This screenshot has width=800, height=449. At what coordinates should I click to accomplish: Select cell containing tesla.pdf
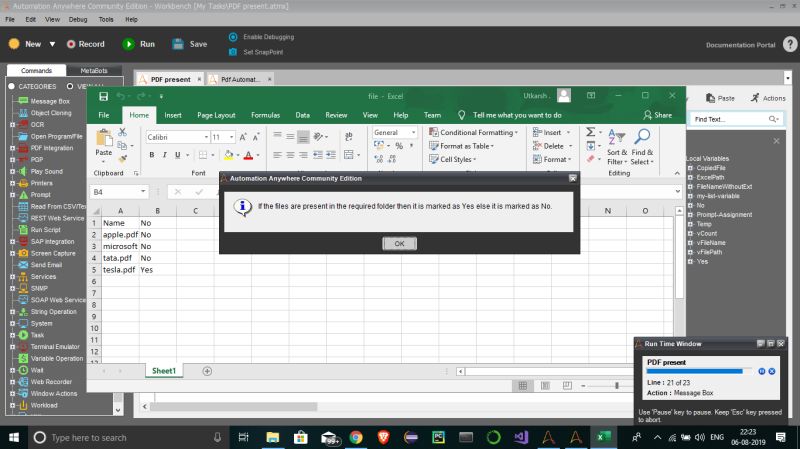[x=120, y=269]
